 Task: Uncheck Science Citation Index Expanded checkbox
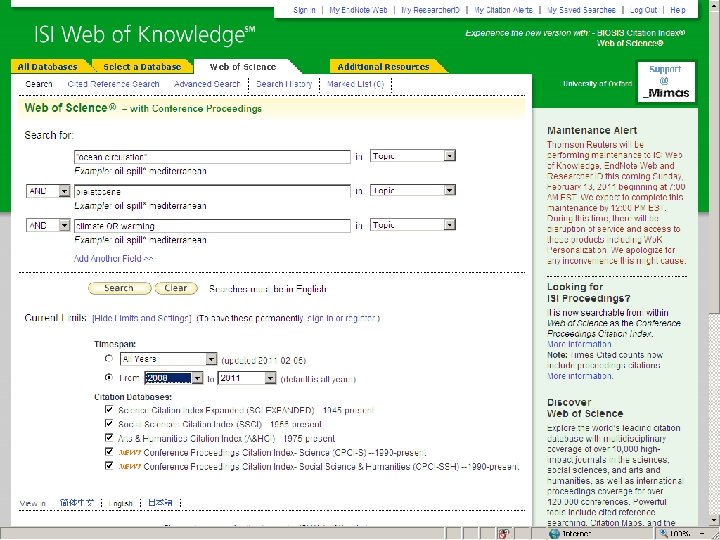click(109, 409)
